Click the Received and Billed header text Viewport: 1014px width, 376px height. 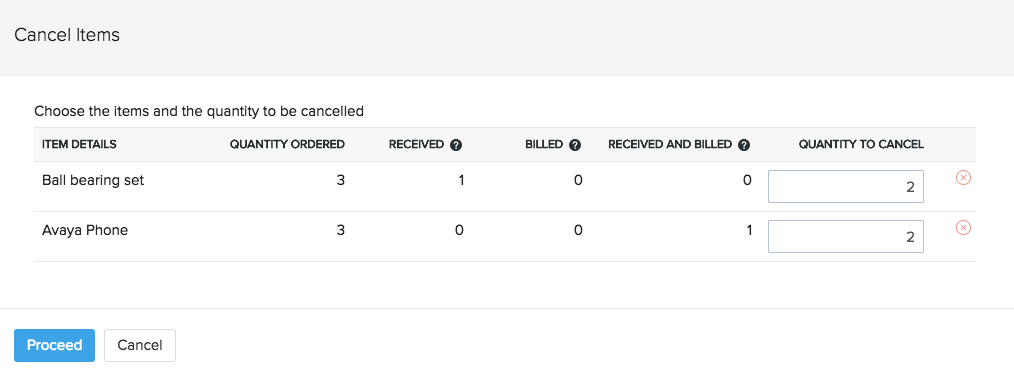(670, 144)
